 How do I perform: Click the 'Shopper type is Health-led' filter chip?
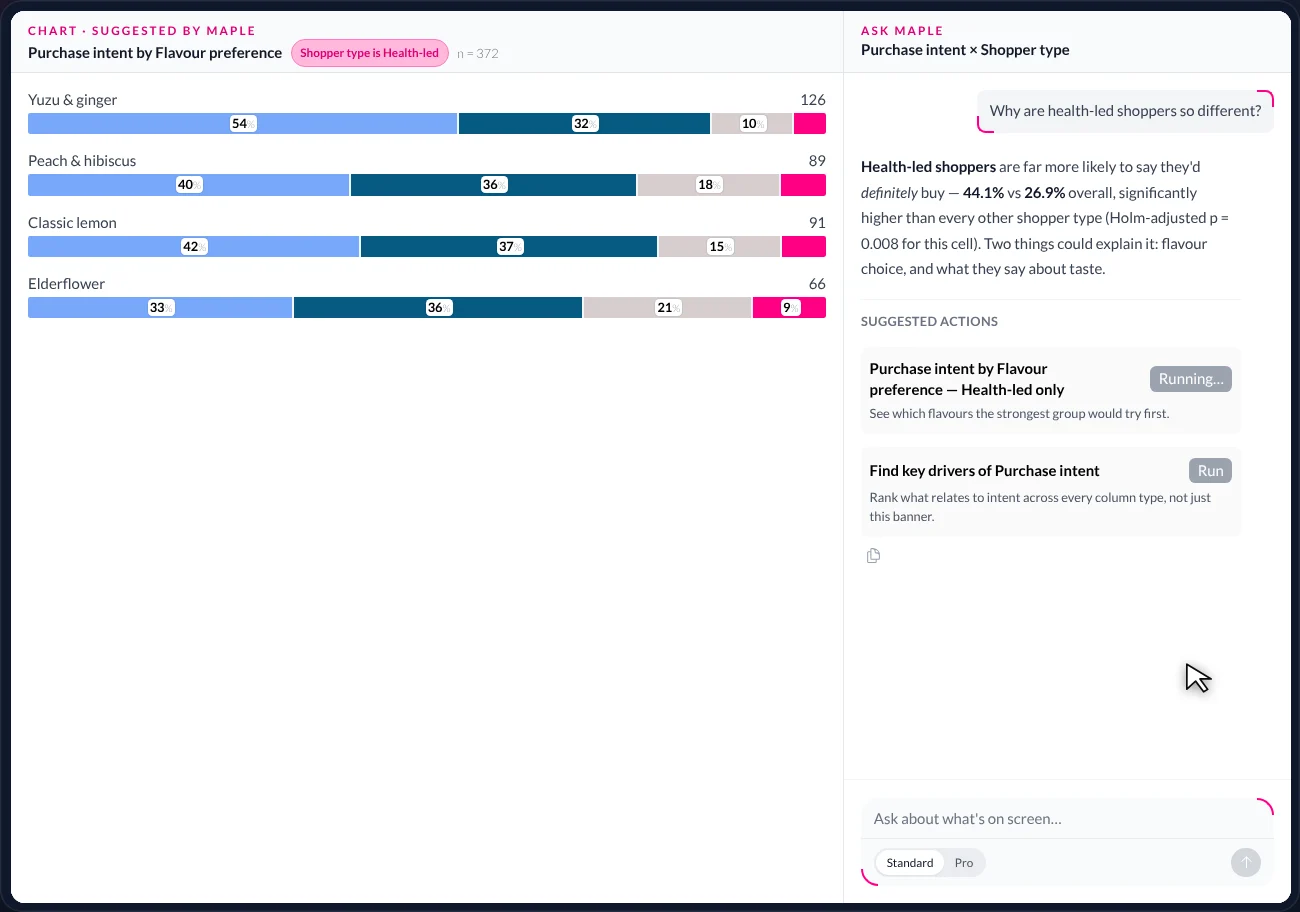click(370, 53)
